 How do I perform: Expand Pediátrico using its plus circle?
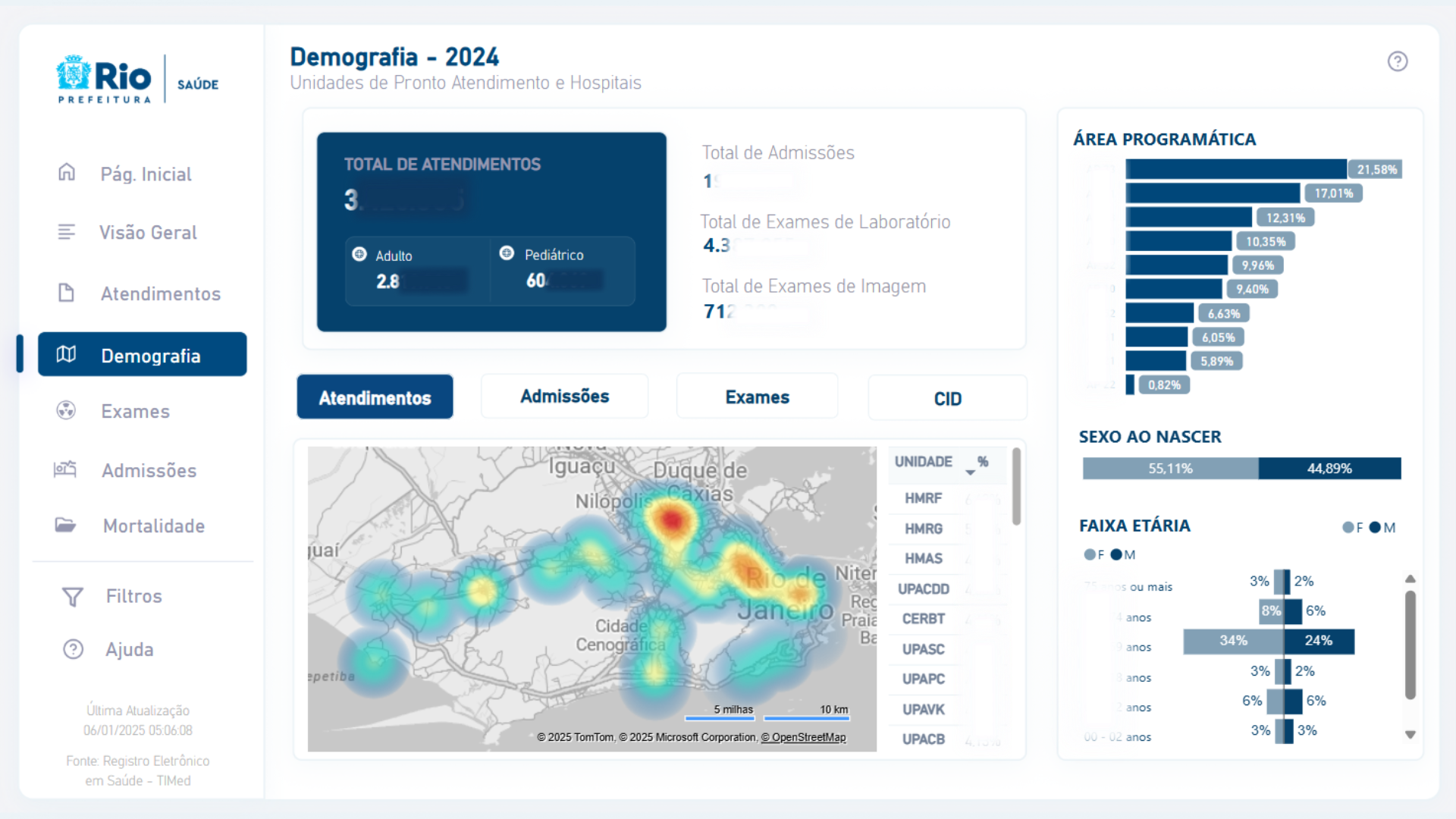point(507,253)
